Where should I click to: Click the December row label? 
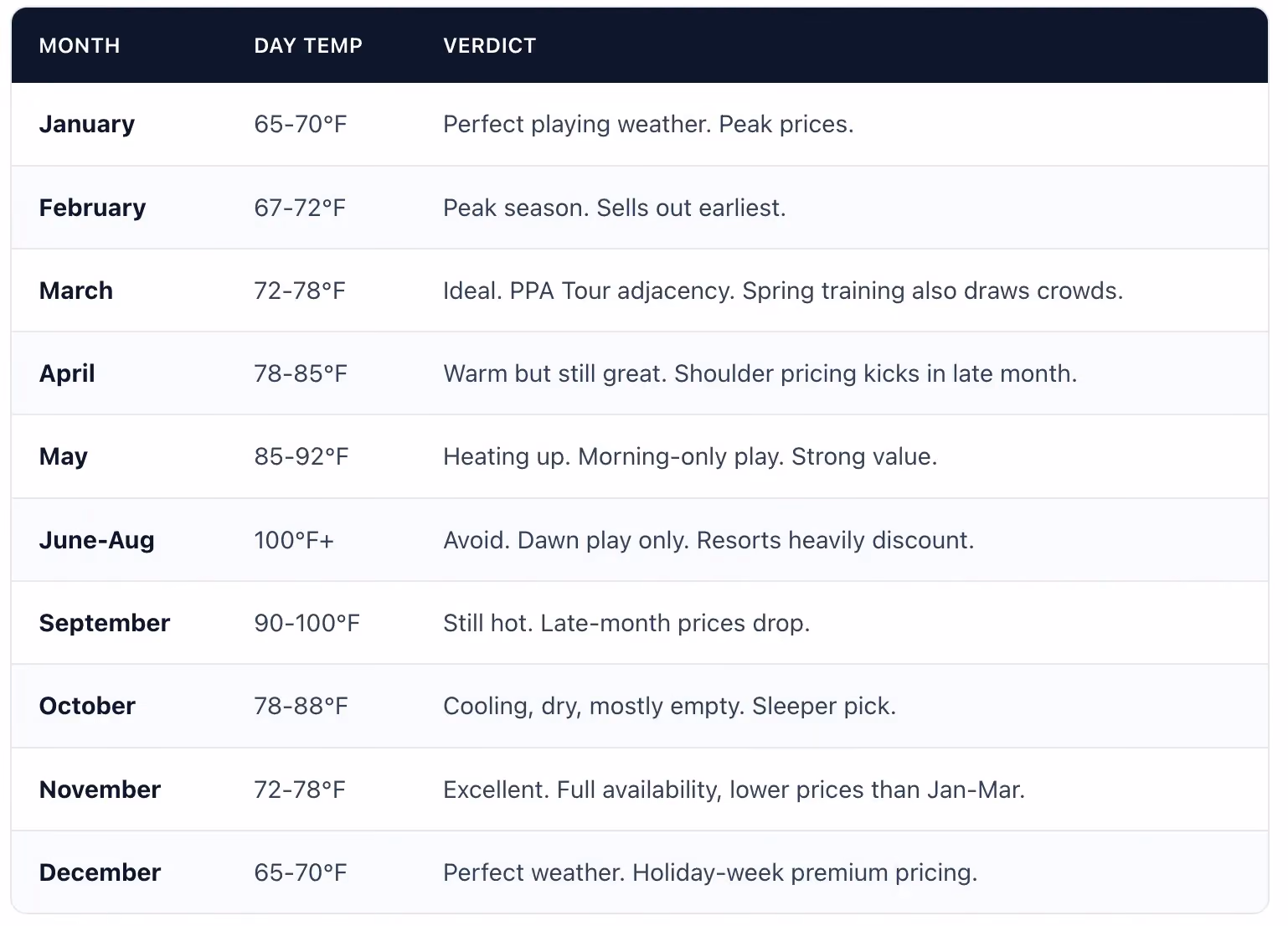pyautogui.click(x=100, y=872)
